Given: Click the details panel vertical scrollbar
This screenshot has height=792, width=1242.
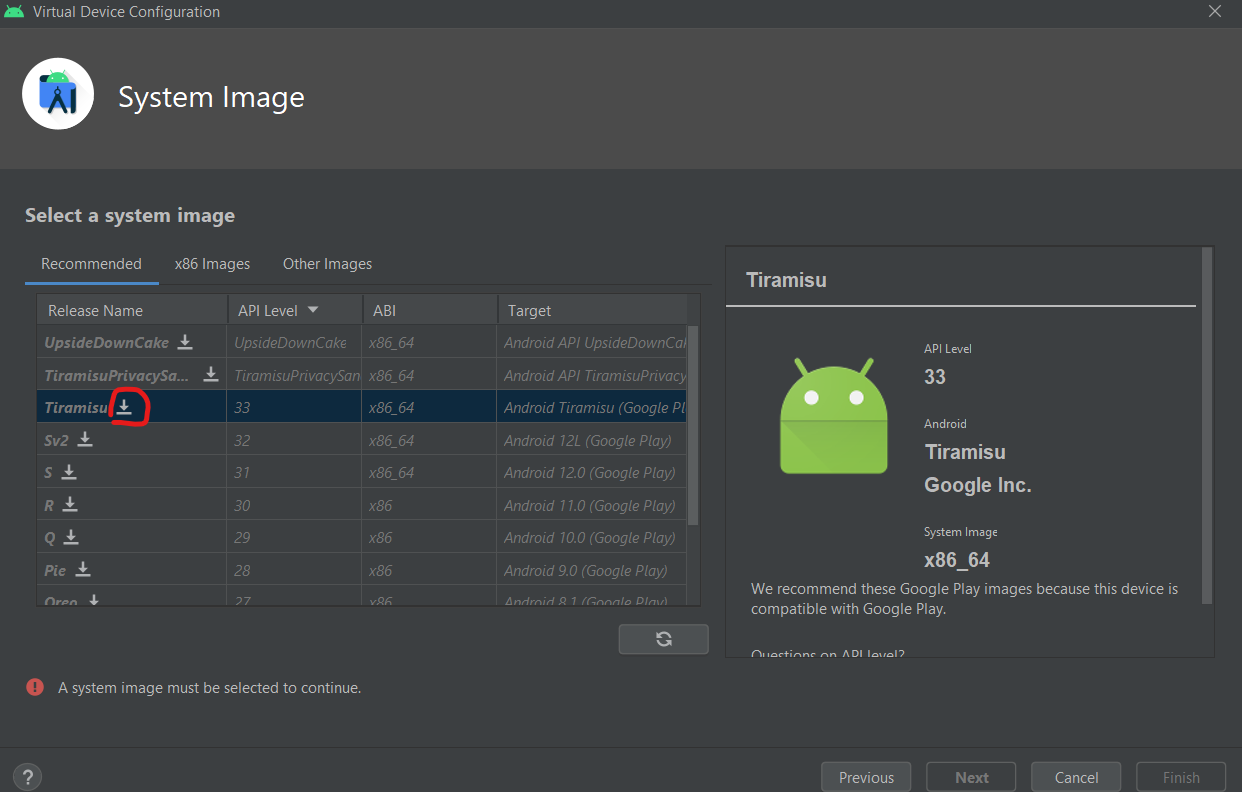Looking at the screenshot, I should (1207, 426).
